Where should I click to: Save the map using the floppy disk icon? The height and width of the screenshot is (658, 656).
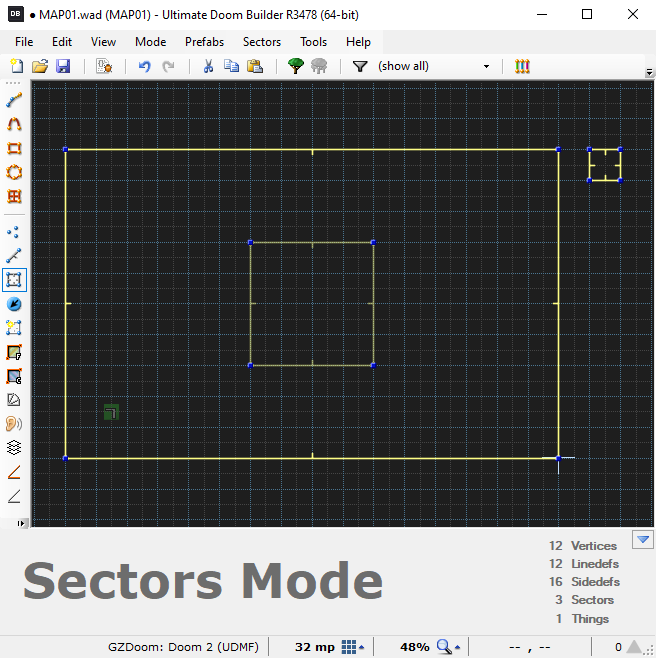[63, 66]
